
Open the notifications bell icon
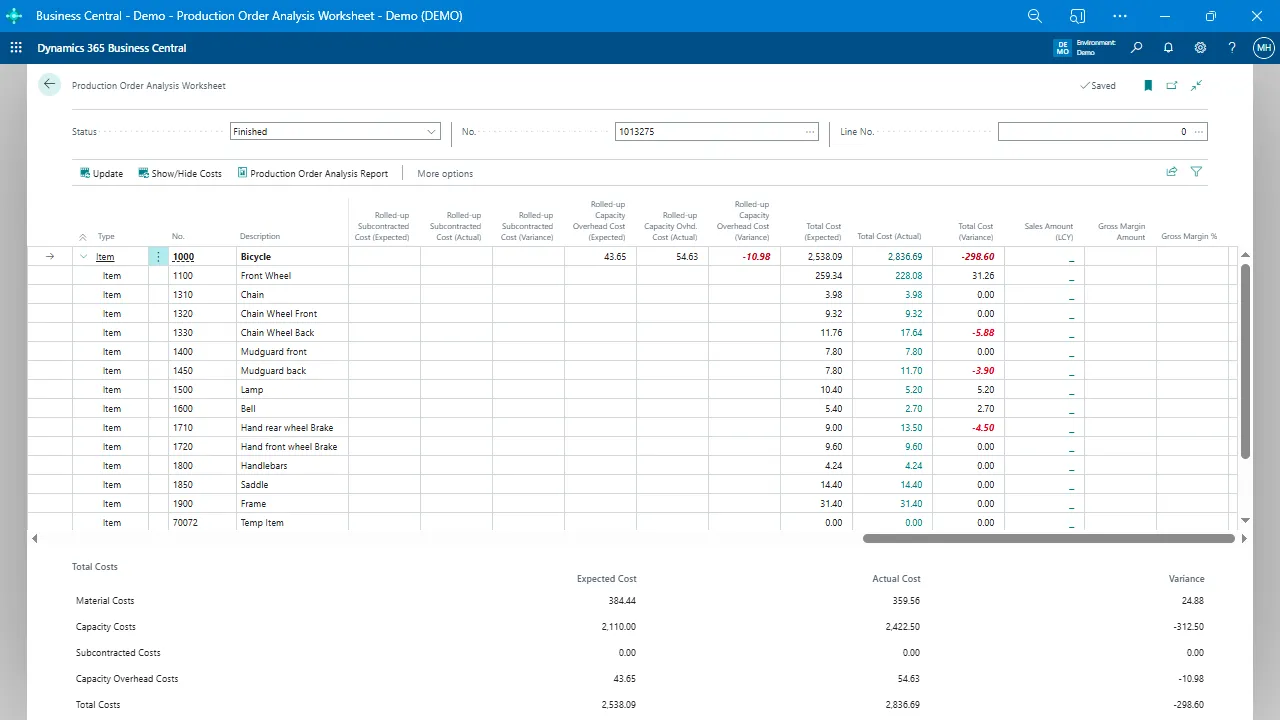point(1168,48)
